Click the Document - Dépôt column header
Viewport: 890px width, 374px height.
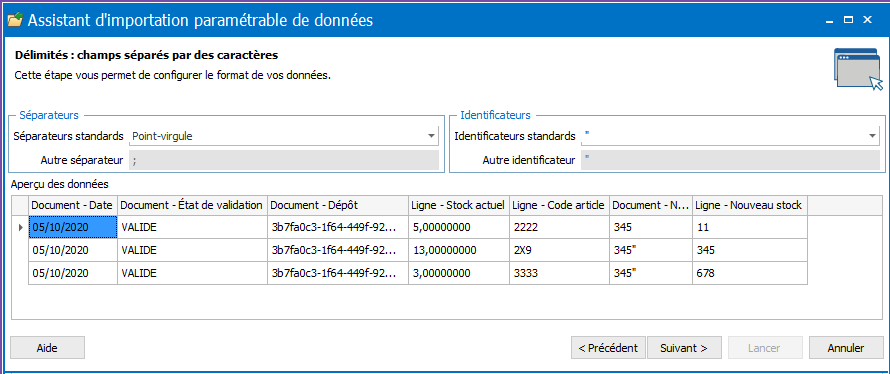point(338,205)
